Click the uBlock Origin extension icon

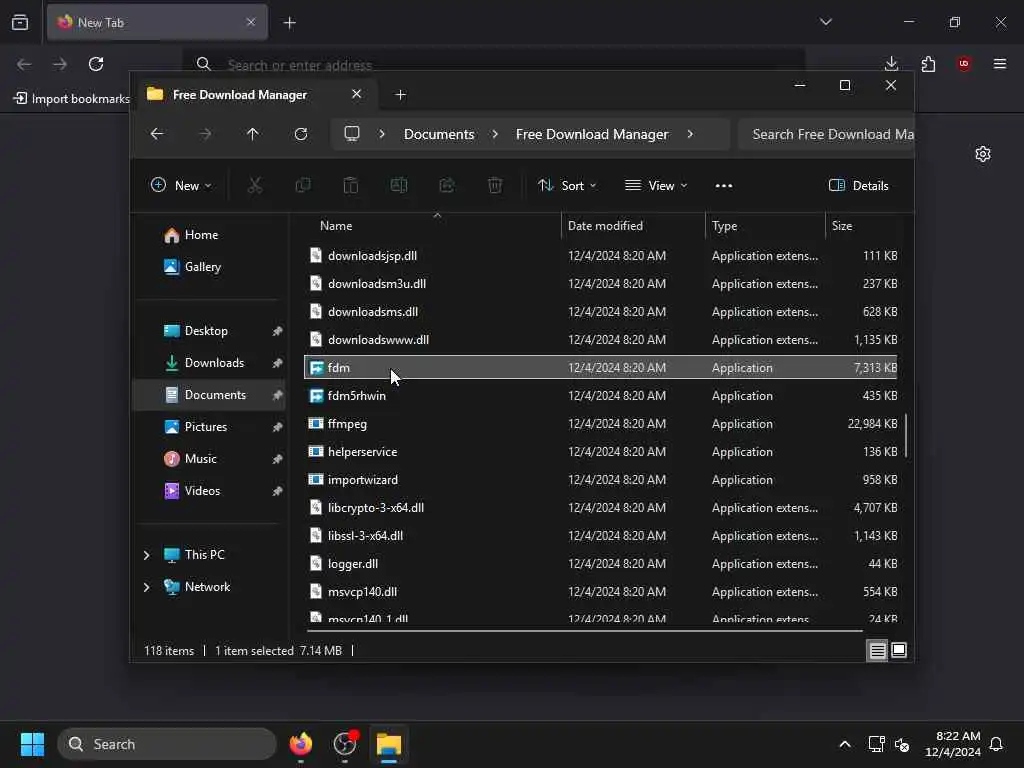[x=964, y=63]
